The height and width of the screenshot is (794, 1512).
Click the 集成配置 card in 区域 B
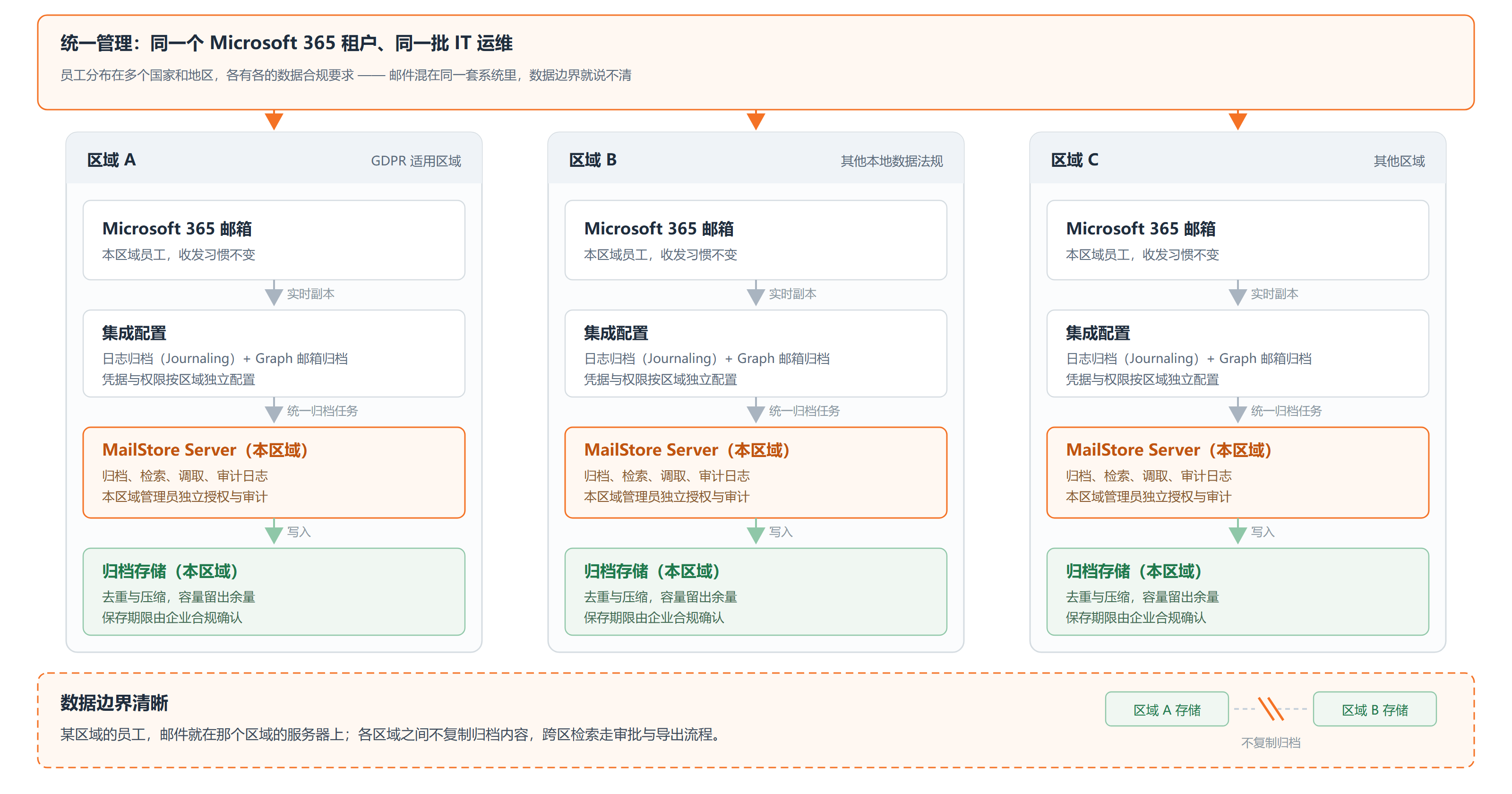coord(756,354)
